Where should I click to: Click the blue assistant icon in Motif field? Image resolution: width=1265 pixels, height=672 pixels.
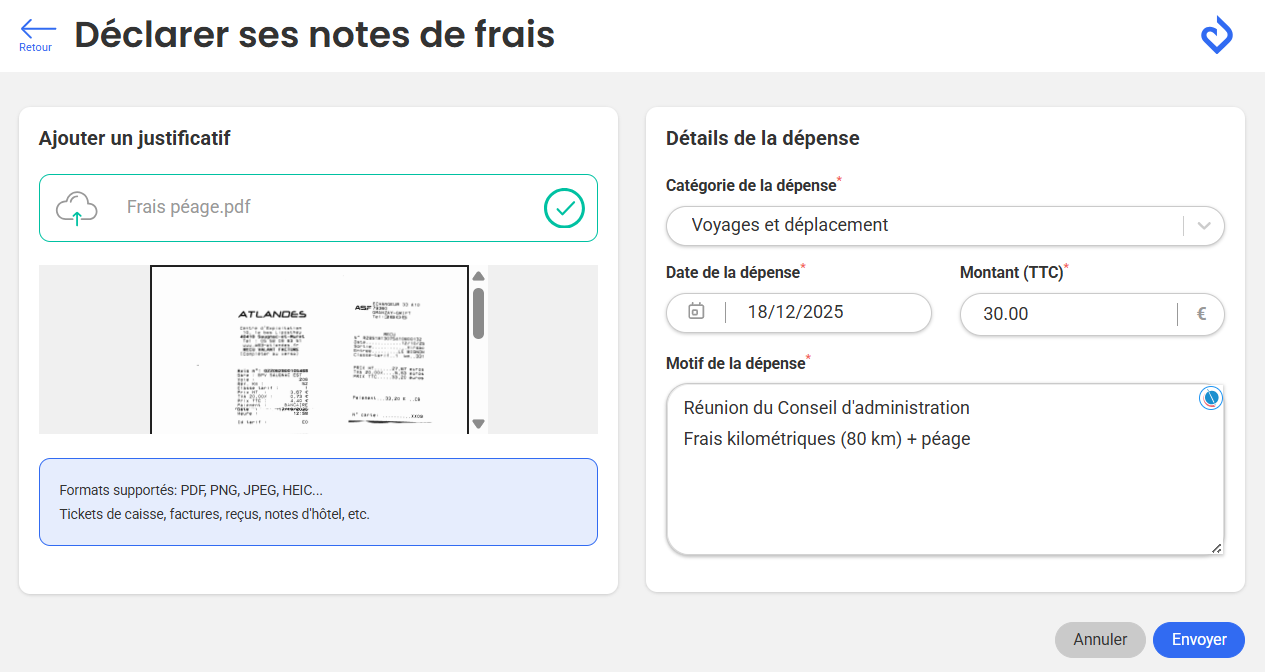click(1211, 399)
